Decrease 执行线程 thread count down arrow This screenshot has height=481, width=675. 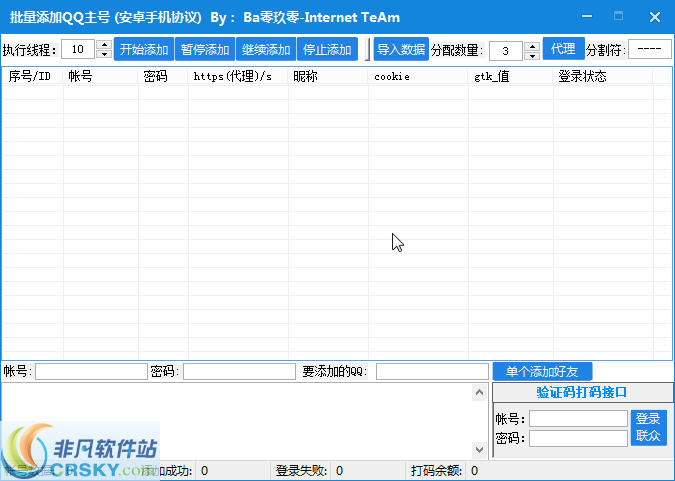tap(104, 54)
